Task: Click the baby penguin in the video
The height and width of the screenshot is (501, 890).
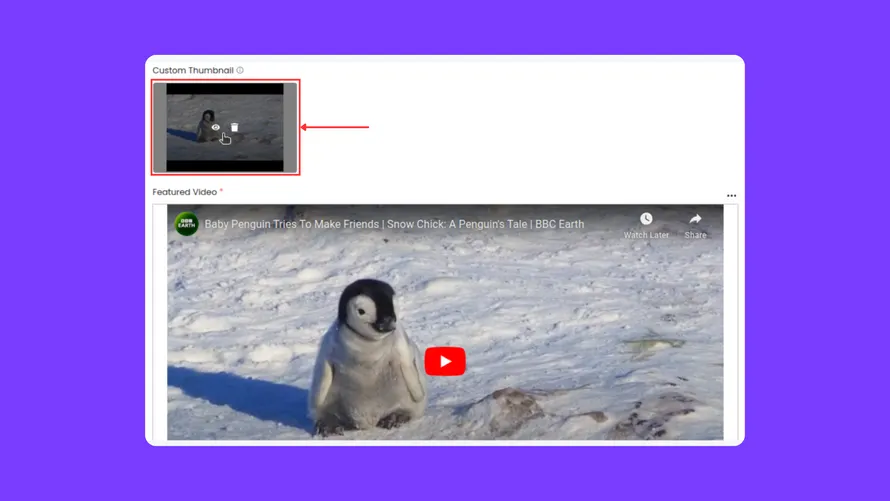Action: (x=368, y=350)
